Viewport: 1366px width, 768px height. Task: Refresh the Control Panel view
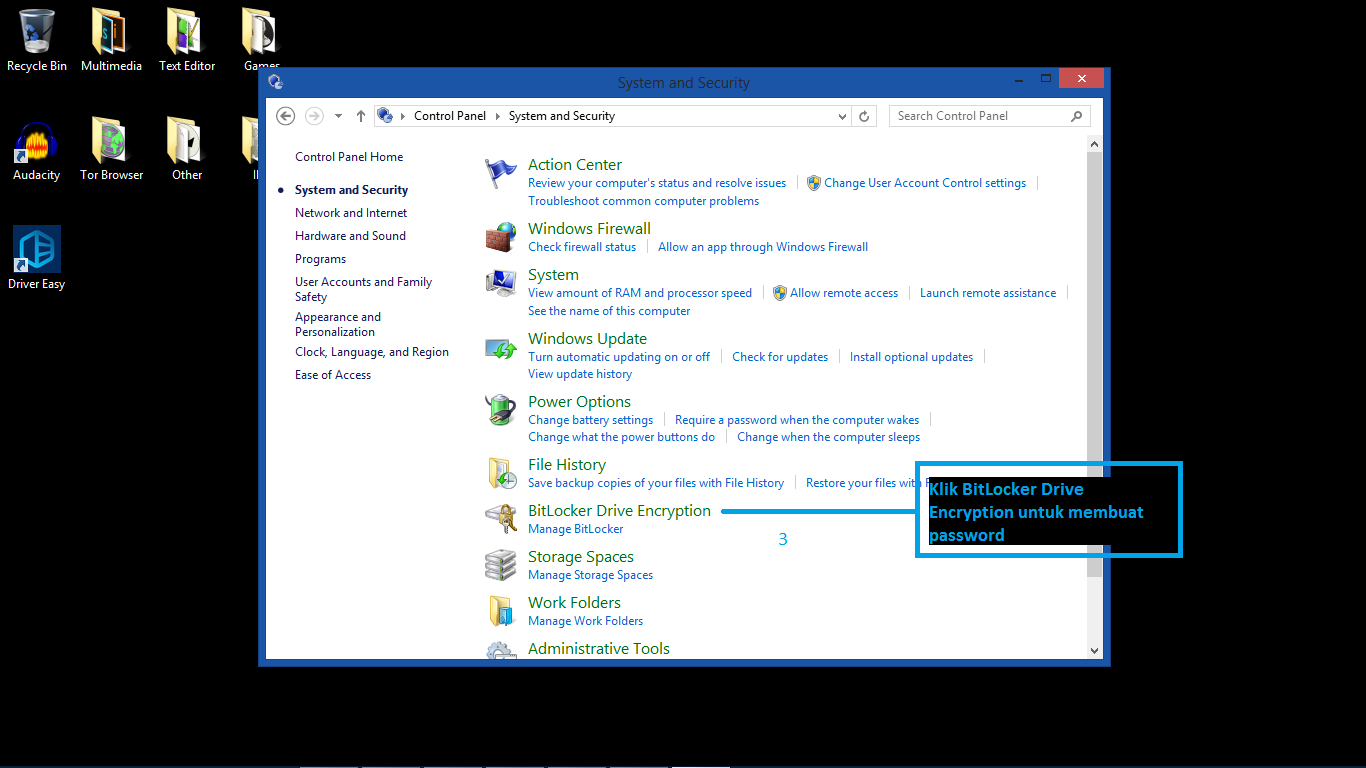(x=865, y=116)
